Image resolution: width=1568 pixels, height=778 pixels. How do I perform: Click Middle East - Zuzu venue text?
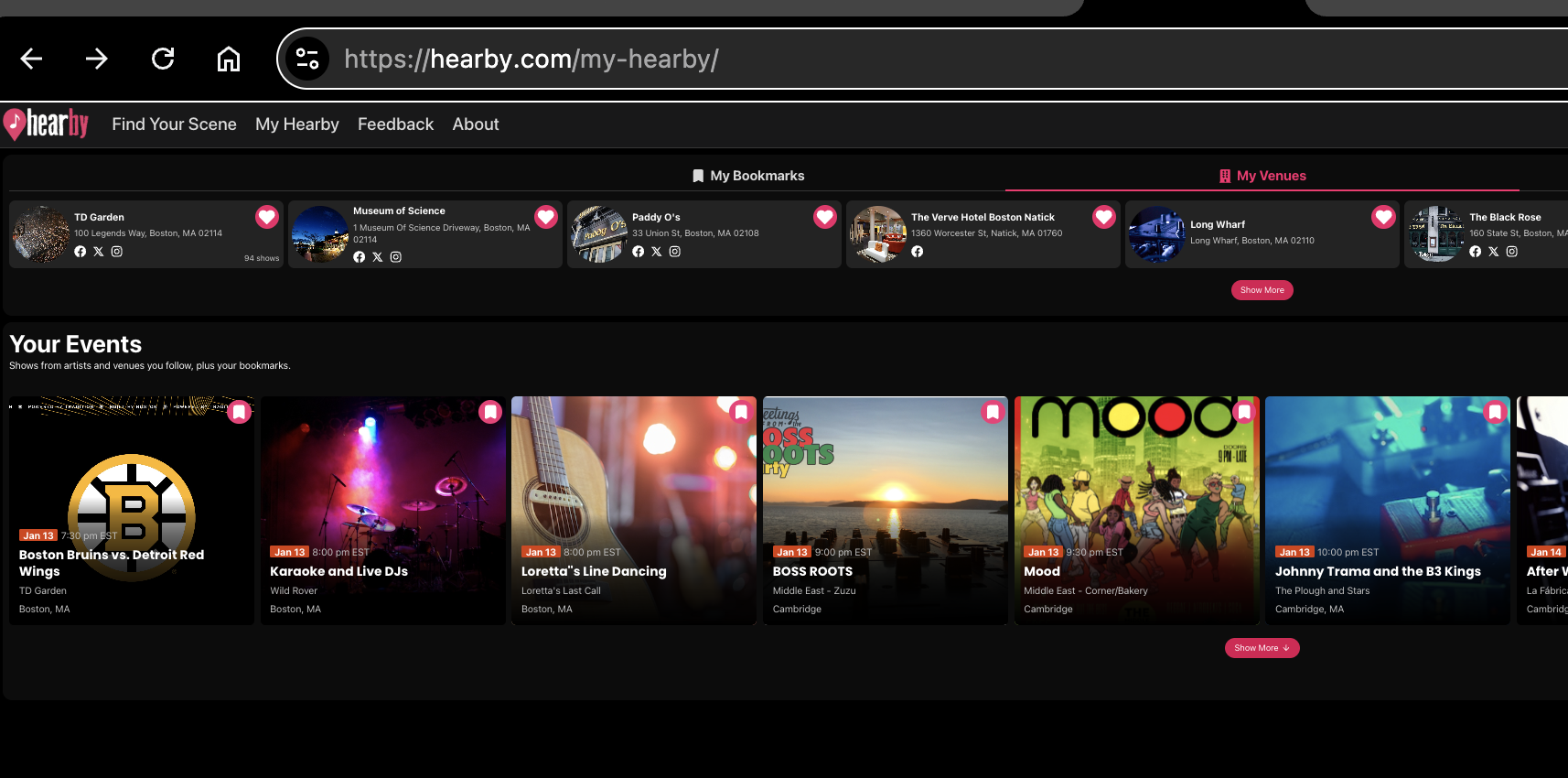(x=814, y=591)
